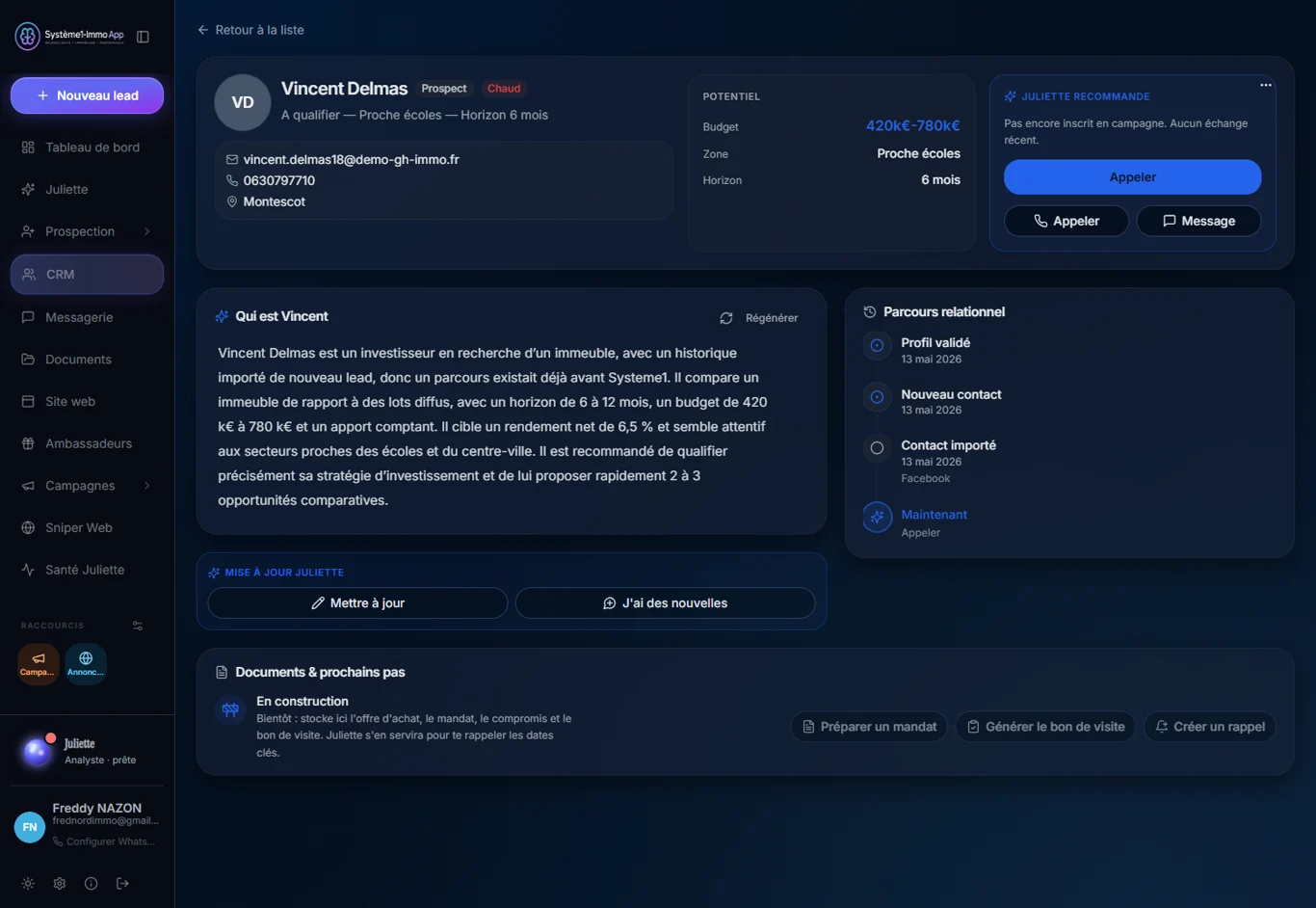Viewport: 1316px width, 908px height.
Task: Click zone value Proche écoles
Action: tap(918, 153)
